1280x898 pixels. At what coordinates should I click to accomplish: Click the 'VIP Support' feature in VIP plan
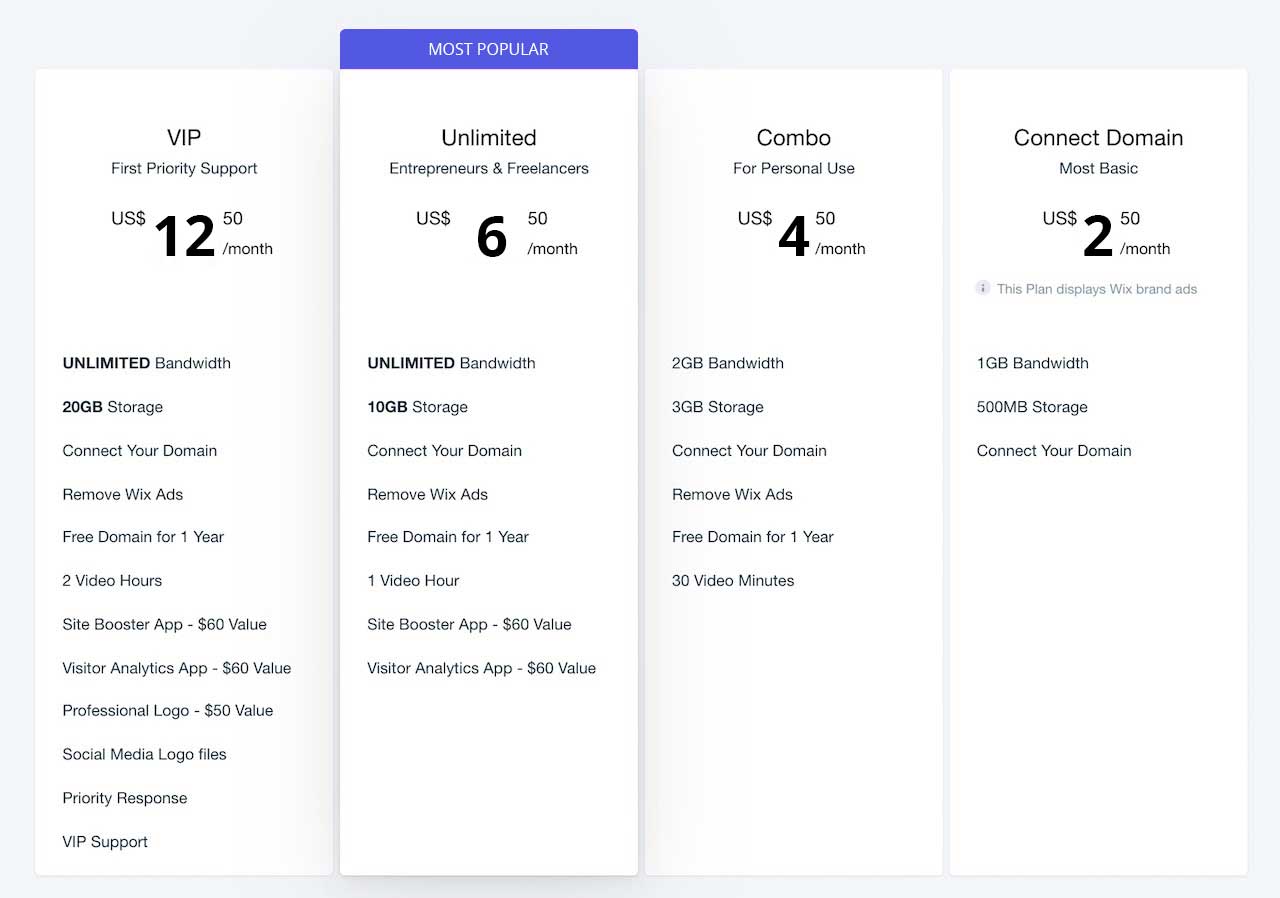coord(105,842)
